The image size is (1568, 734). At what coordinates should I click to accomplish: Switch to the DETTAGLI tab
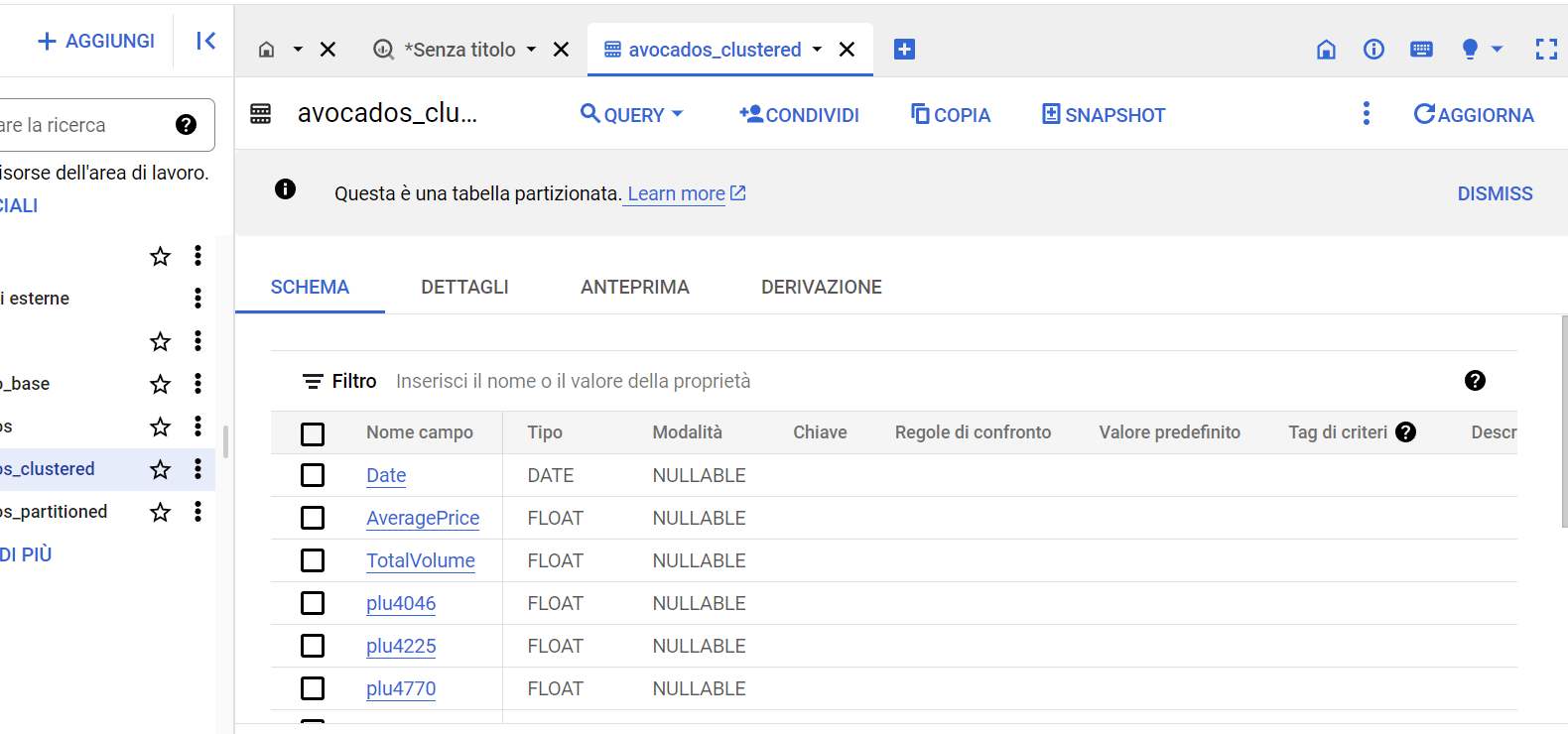coord(464,287)
